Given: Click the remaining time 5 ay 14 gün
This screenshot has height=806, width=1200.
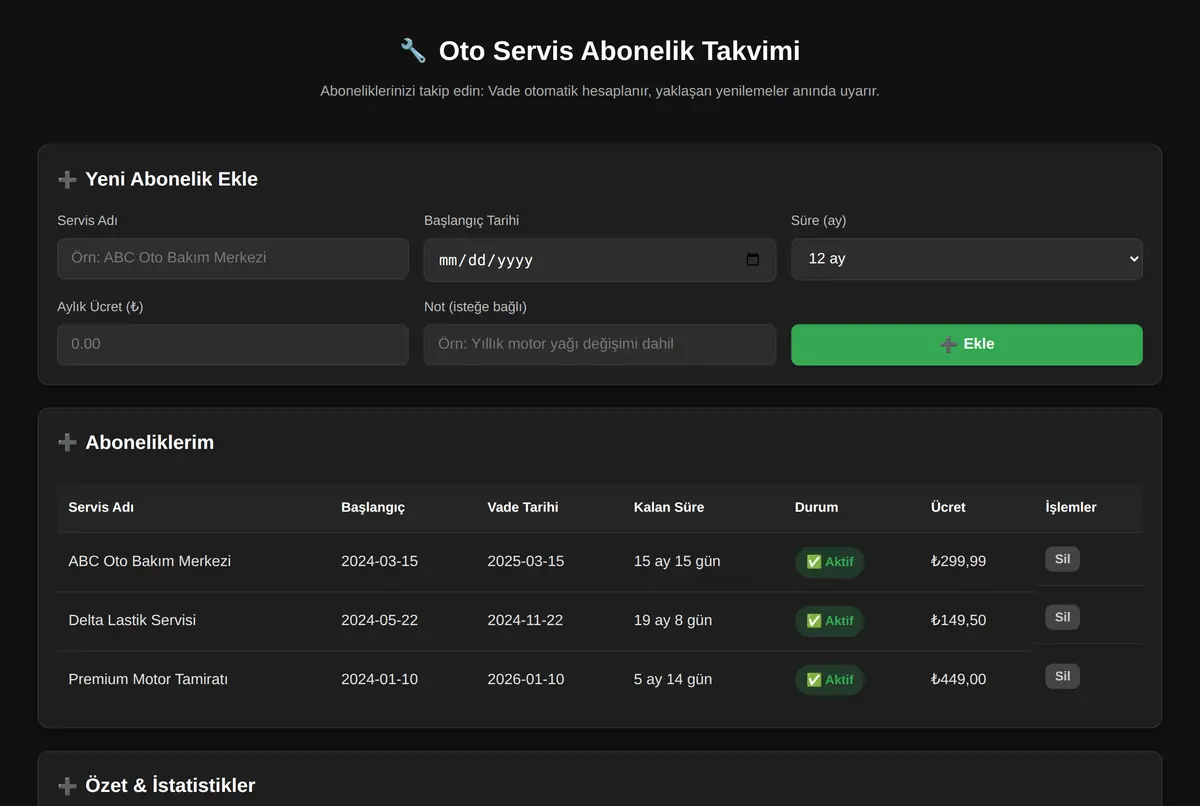Looking at the screenshot, I should [x=673, y=679].
